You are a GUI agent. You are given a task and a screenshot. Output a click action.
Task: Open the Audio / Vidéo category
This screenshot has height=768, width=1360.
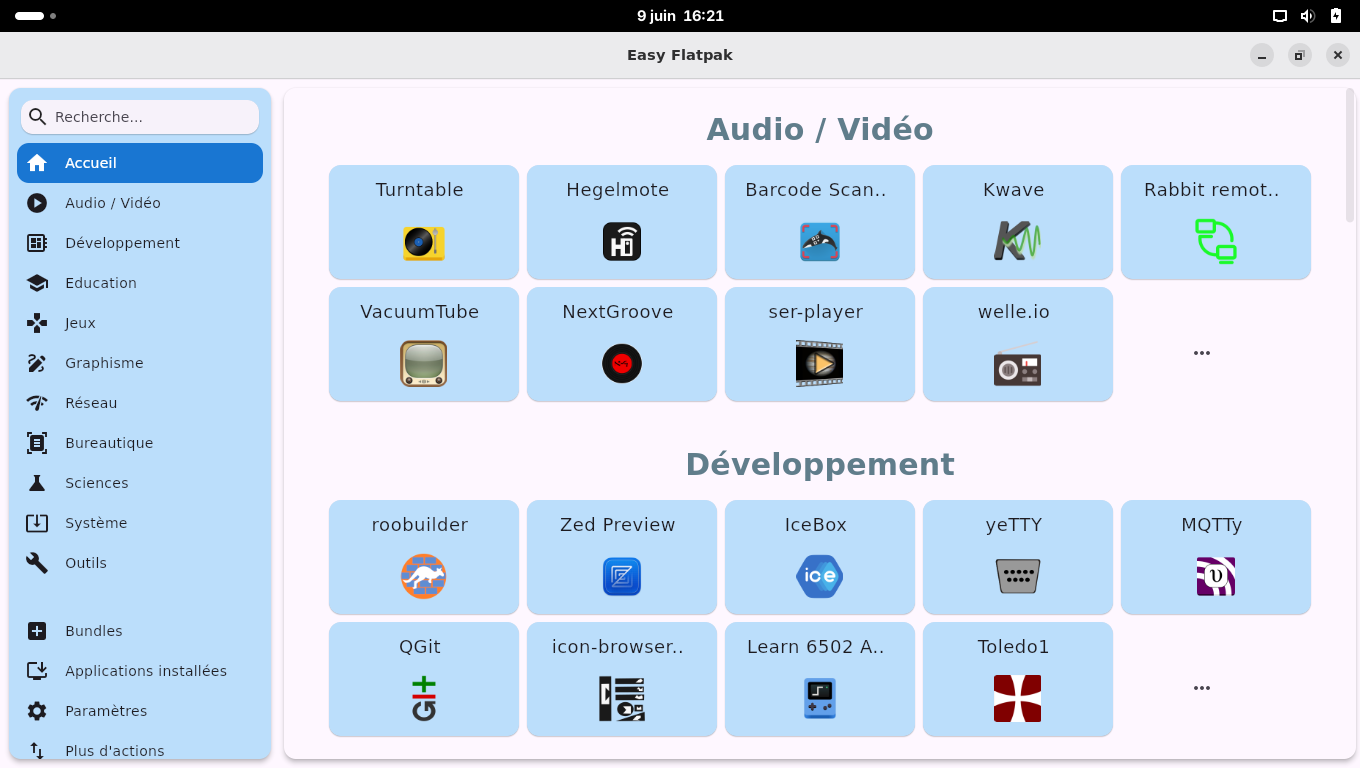pyautogui.click(x=140, y=203)
